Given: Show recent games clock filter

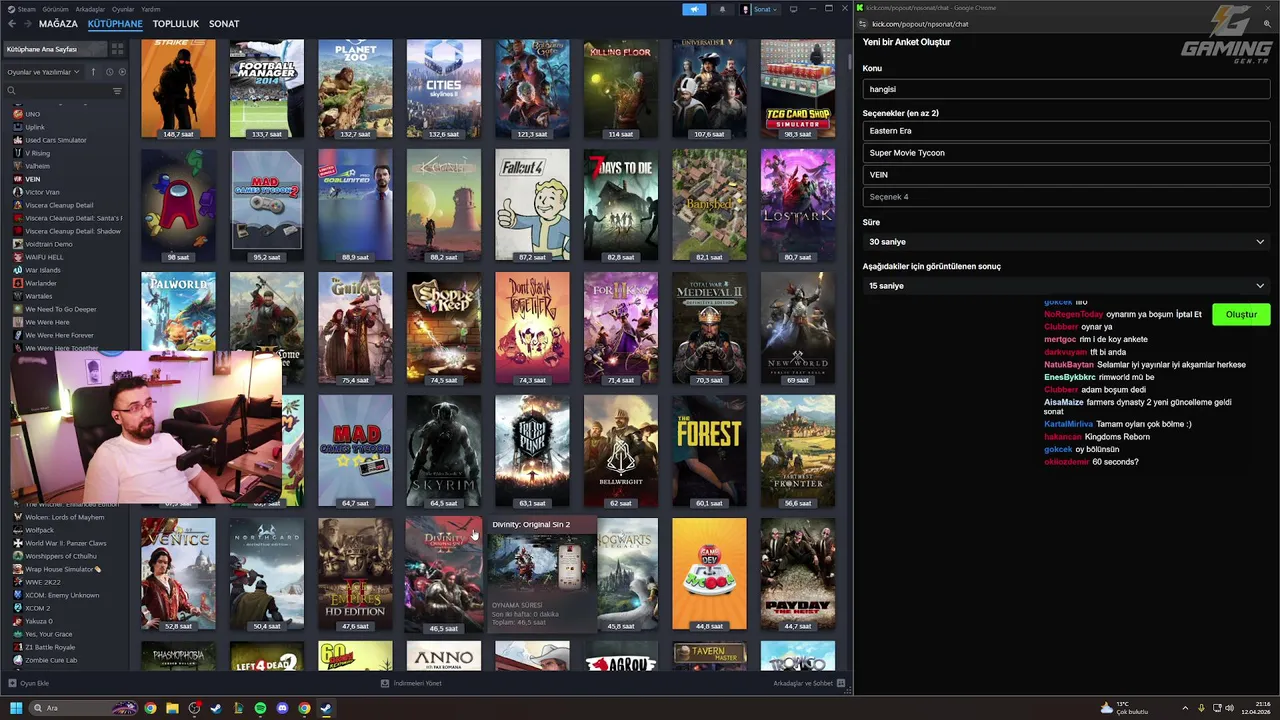Looking at the screenshot, I should pyautogui.click(x=109, y=72).
